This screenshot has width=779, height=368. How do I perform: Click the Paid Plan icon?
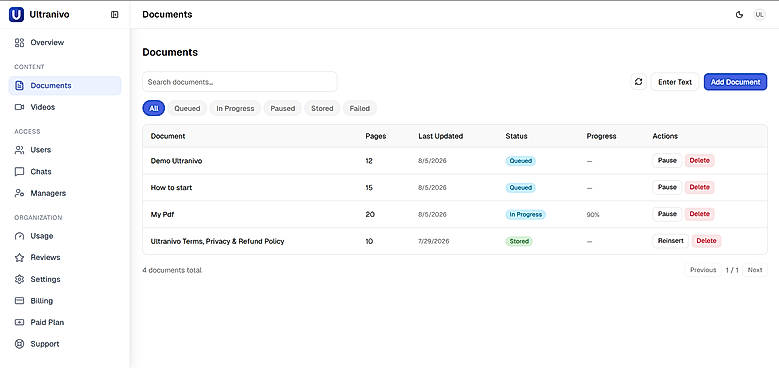(x=19, y=322)
